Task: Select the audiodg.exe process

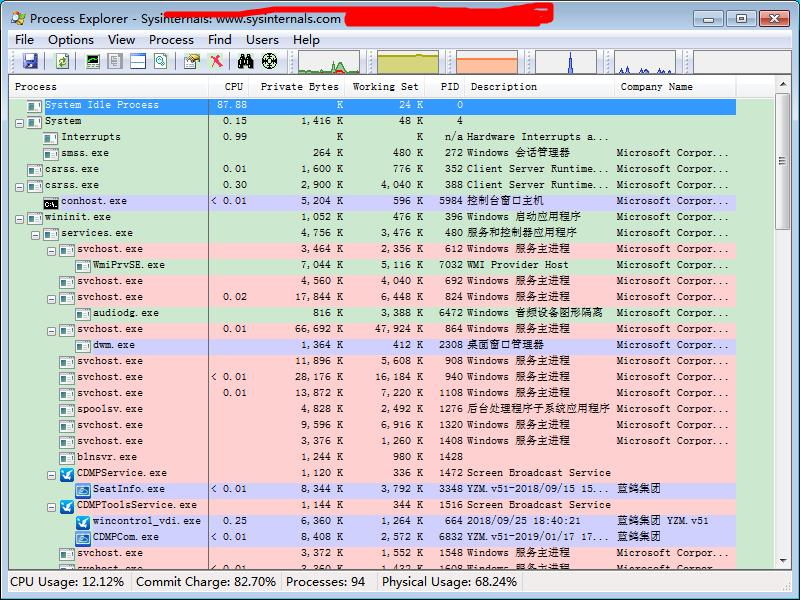Action: [372, 313]
